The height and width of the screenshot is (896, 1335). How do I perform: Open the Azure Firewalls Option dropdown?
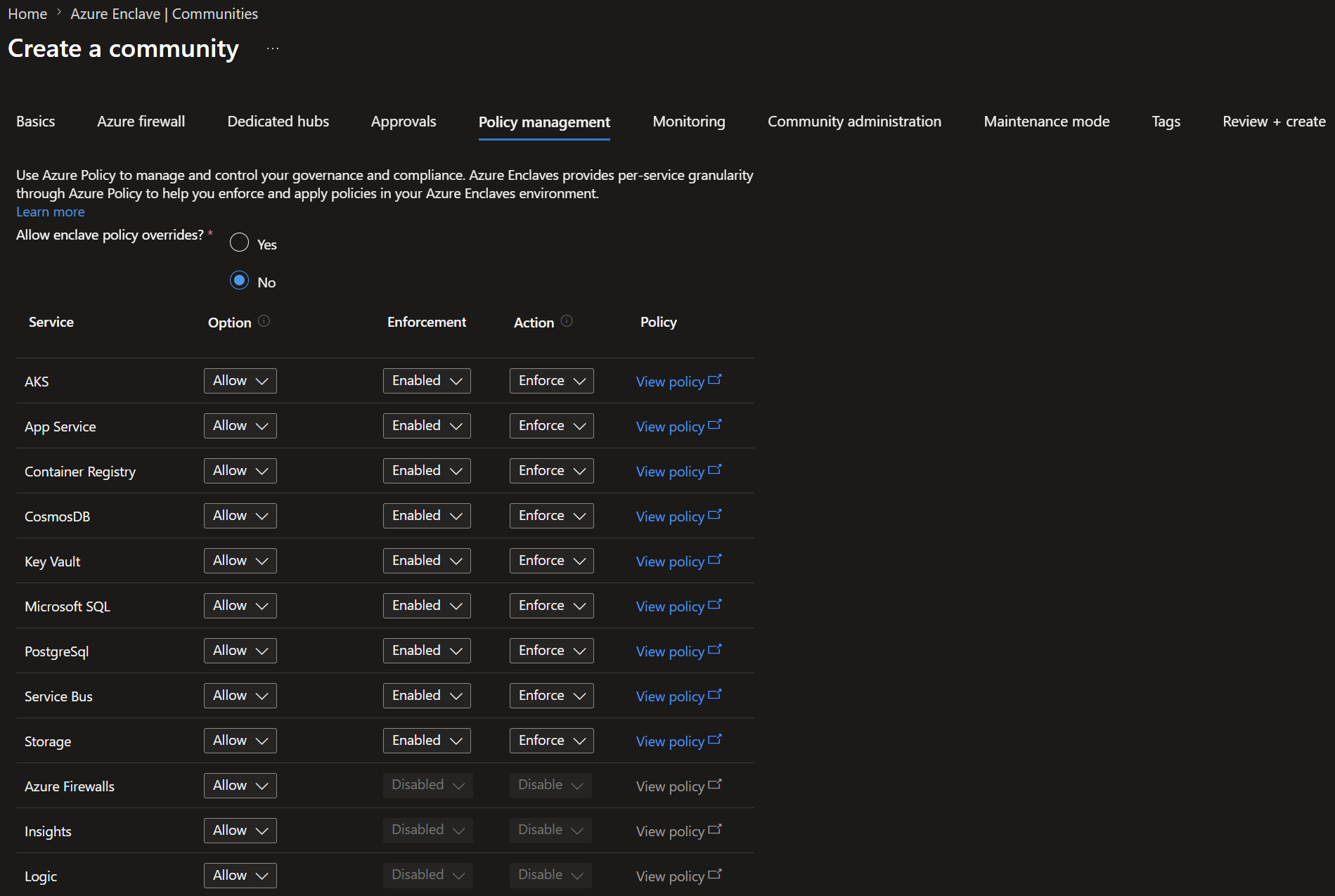(240, 786)
